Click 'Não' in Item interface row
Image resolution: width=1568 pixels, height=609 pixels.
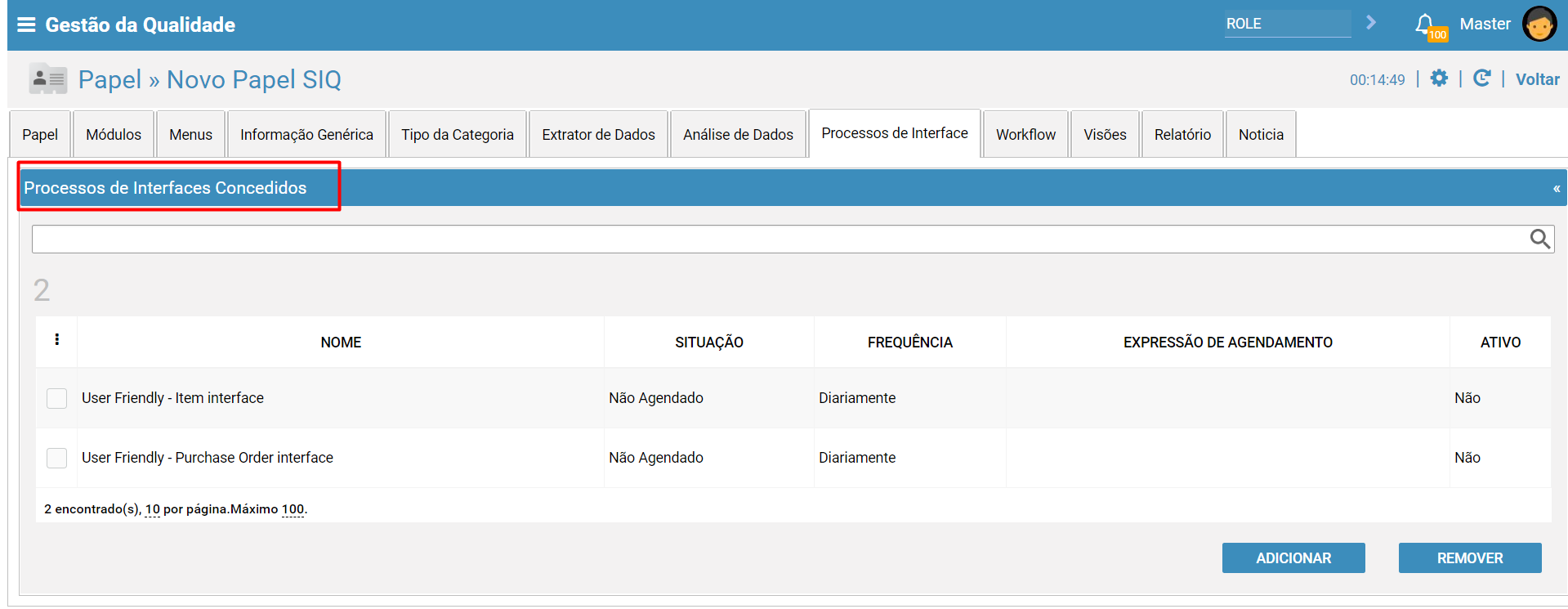(x=1467, y=398)
